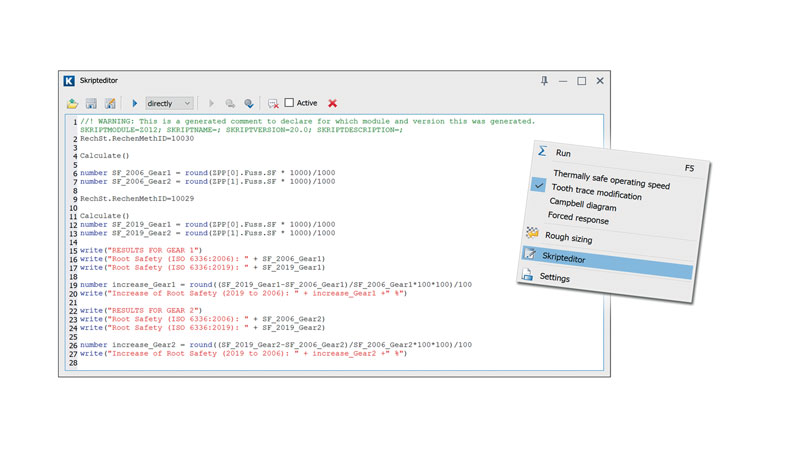Image resolution: width=800 pixels, height=450 pixels.
Task: Choose Thermally safe operating speed menu entry
Action: [x=611, y=180]
